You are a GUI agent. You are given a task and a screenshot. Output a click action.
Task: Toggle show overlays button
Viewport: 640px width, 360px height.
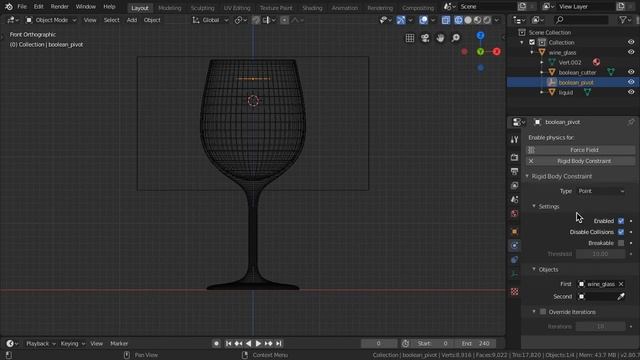[424, 20]
